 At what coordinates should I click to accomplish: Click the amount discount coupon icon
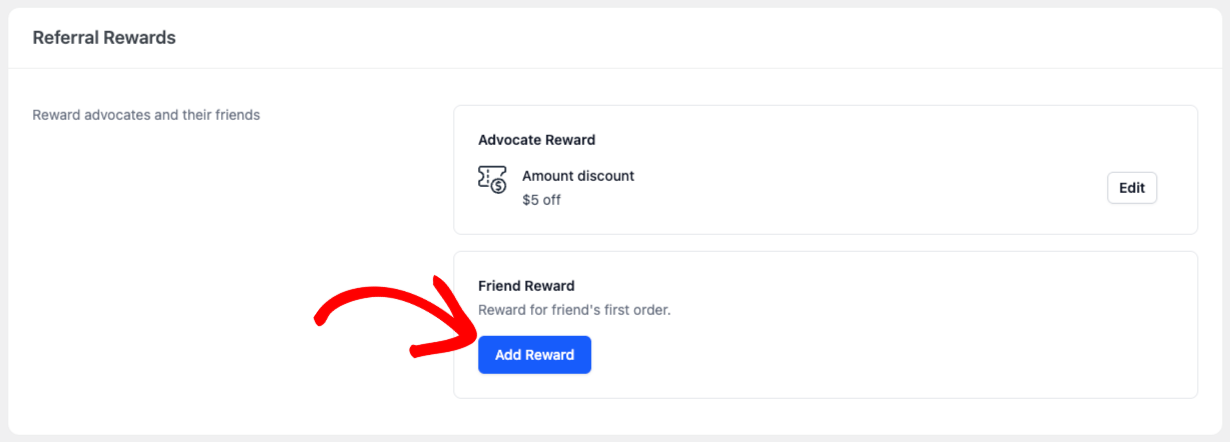point(492,179)
